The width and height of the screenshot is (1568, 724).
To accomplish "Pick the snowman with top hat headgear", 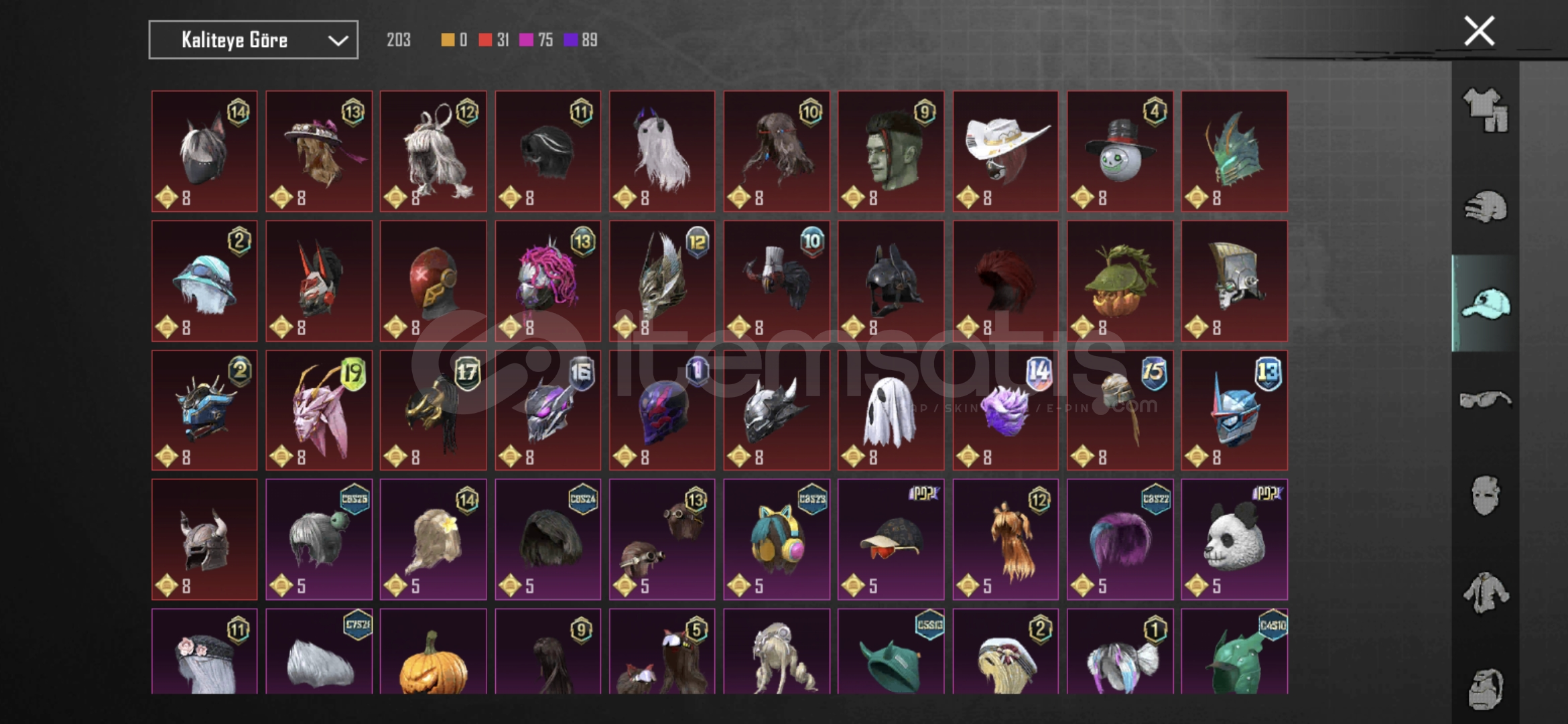I will pyautogui.click(x=1120, y=152).
